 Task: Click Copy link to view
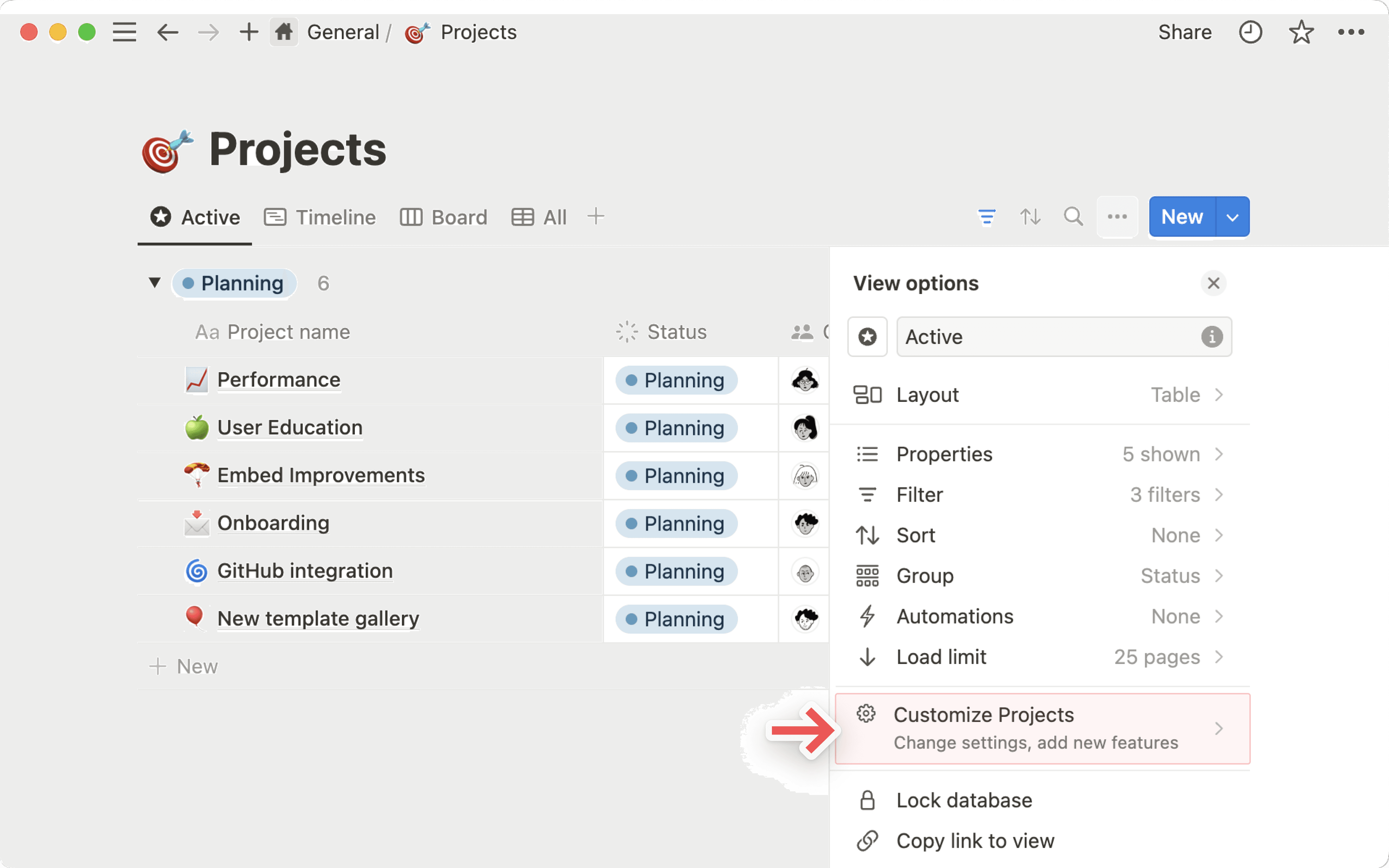(x=974, y=841)
